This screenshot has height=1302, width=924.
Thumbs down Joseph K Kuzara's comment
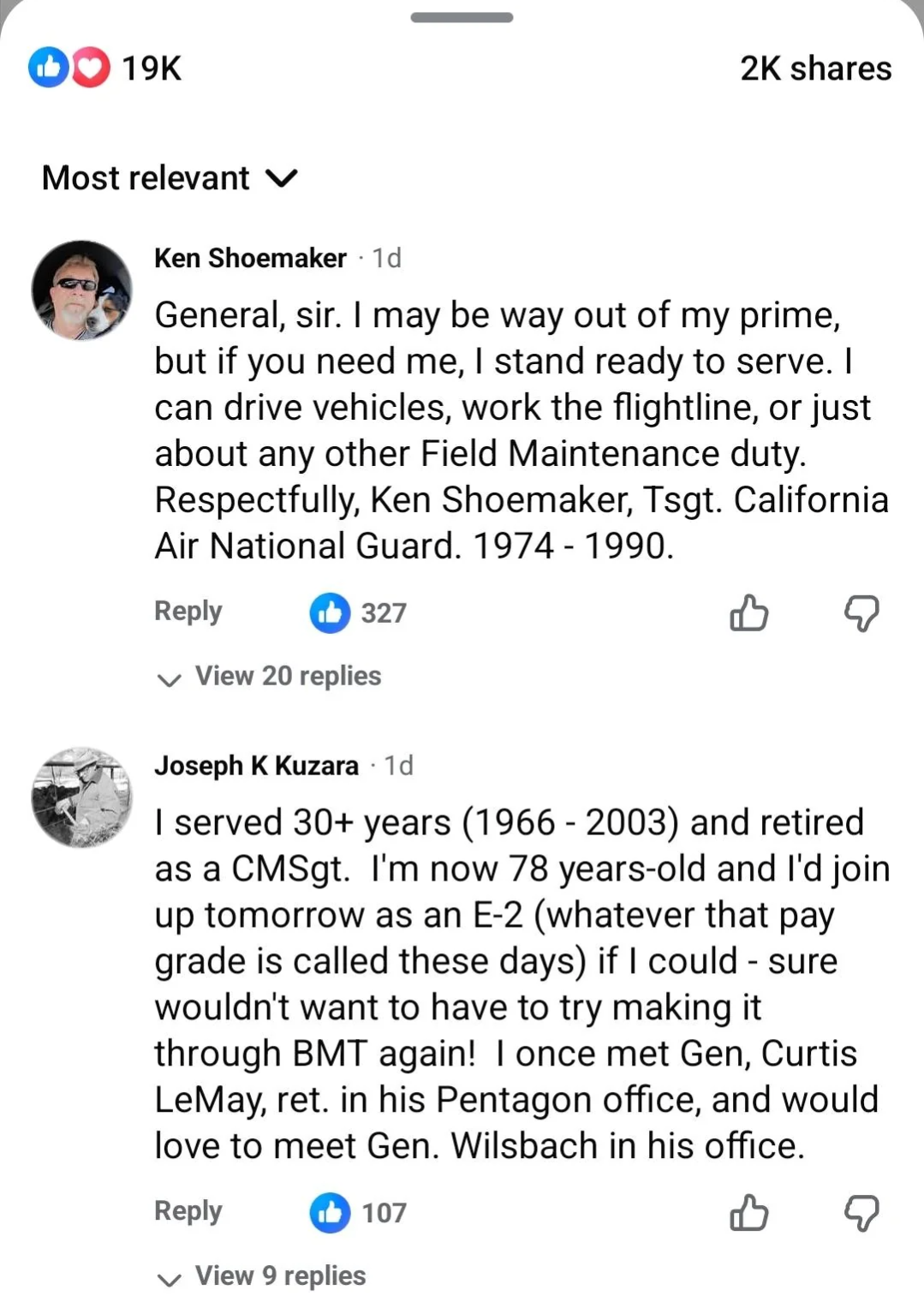(x=861, y=1213)
